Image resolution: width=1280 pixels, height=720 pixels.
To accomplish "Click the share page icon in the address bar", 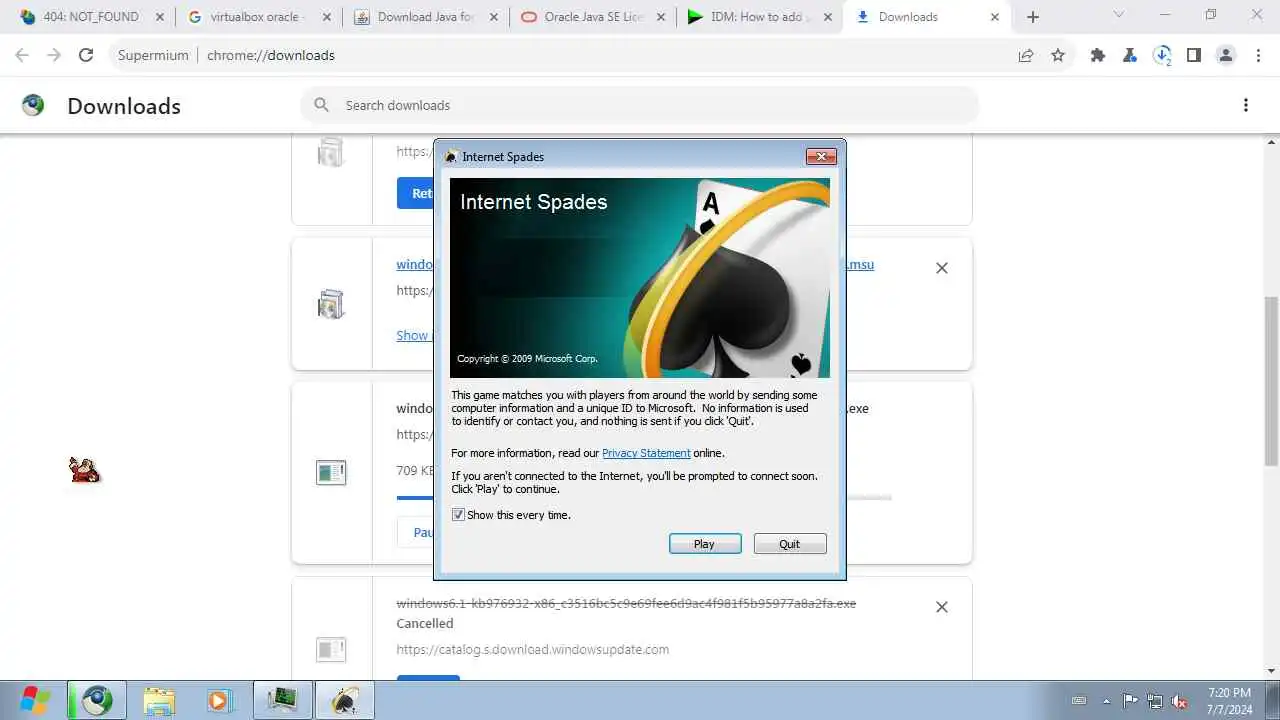I will click(1026, 55).
